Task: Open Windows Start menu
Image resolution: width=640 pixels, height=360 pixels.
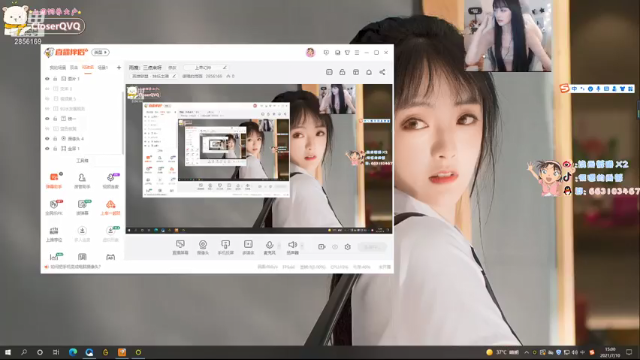Action: [x=7, y=352]
